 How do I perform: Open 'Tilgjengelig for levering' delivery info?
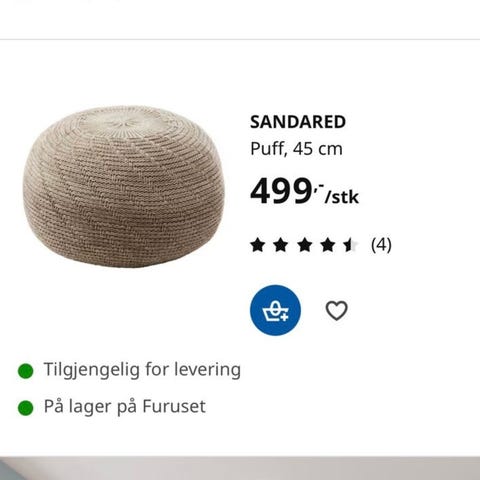[x=142, y=370]
